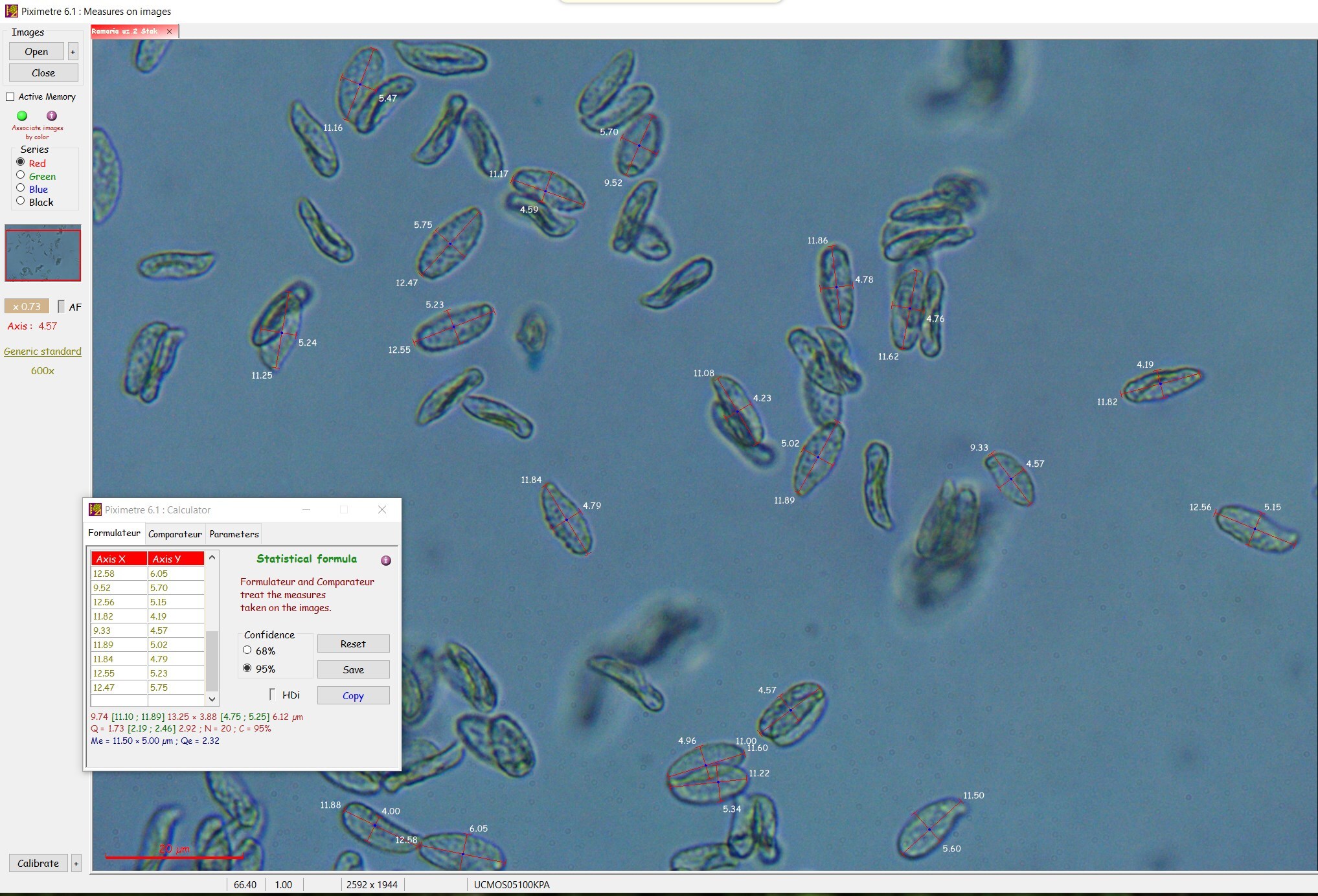Click the info icon beside Statistical formula

pyautogui.click(x=386, y=561)
